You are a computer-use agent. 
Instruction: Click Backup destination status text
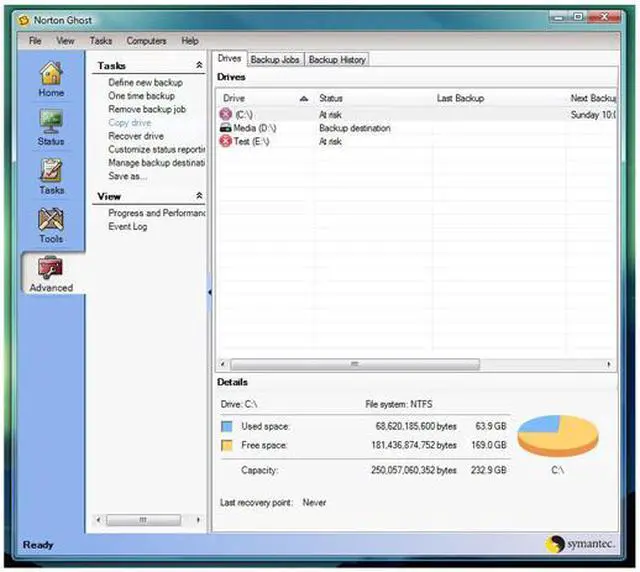tap(355, 128)
